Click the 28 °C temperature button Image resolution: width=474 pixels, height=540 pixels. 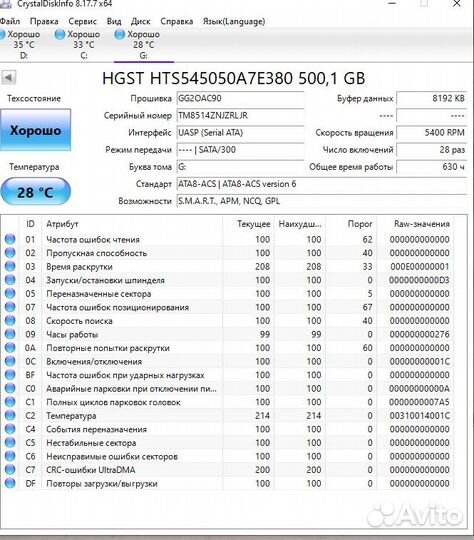[35, 191]
